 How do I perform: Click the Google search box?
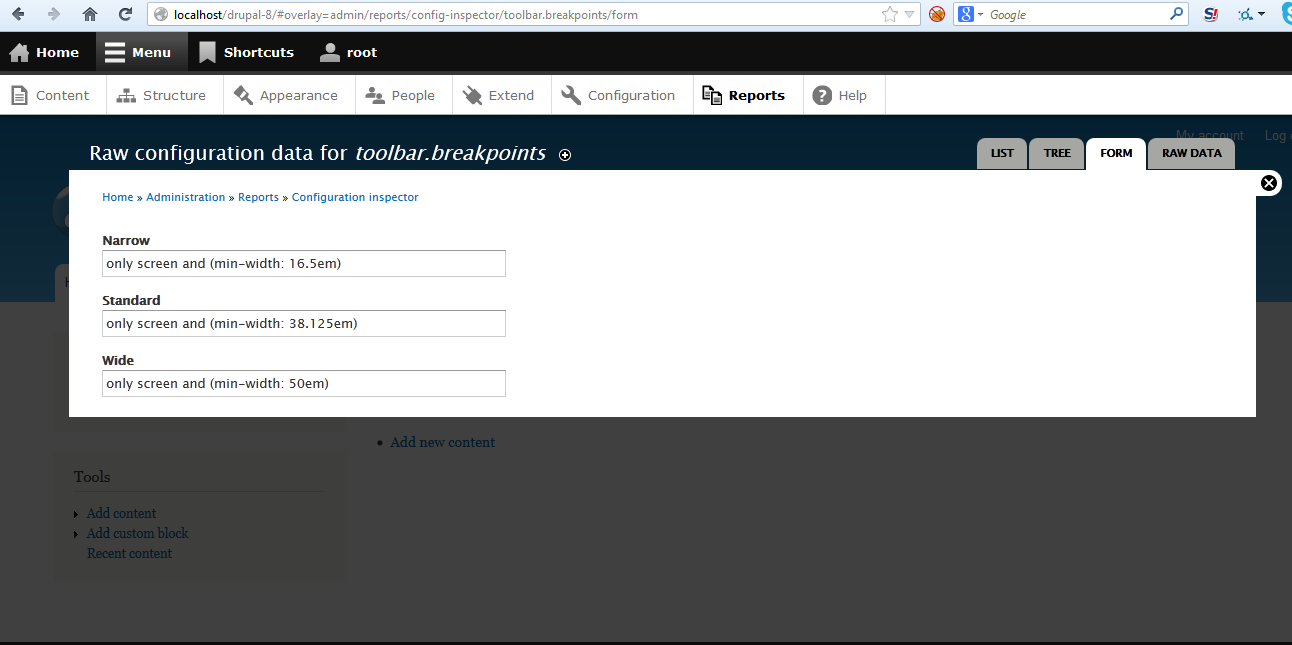coord(1077,14)
